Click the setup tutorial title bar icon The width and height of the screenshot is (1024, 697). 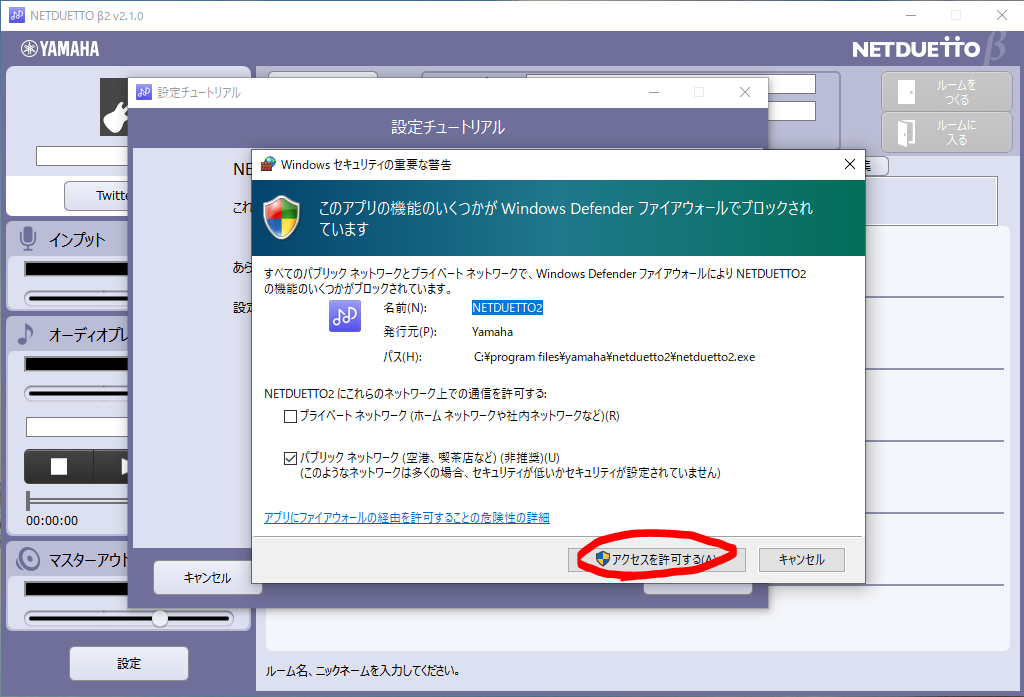(x=144, y=92)
